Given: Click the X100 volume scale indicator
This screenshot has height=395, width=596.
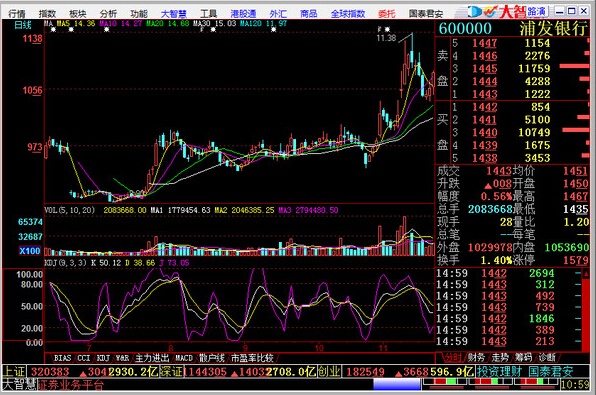Looking at the screenshot, I should [x=30, y=251].
